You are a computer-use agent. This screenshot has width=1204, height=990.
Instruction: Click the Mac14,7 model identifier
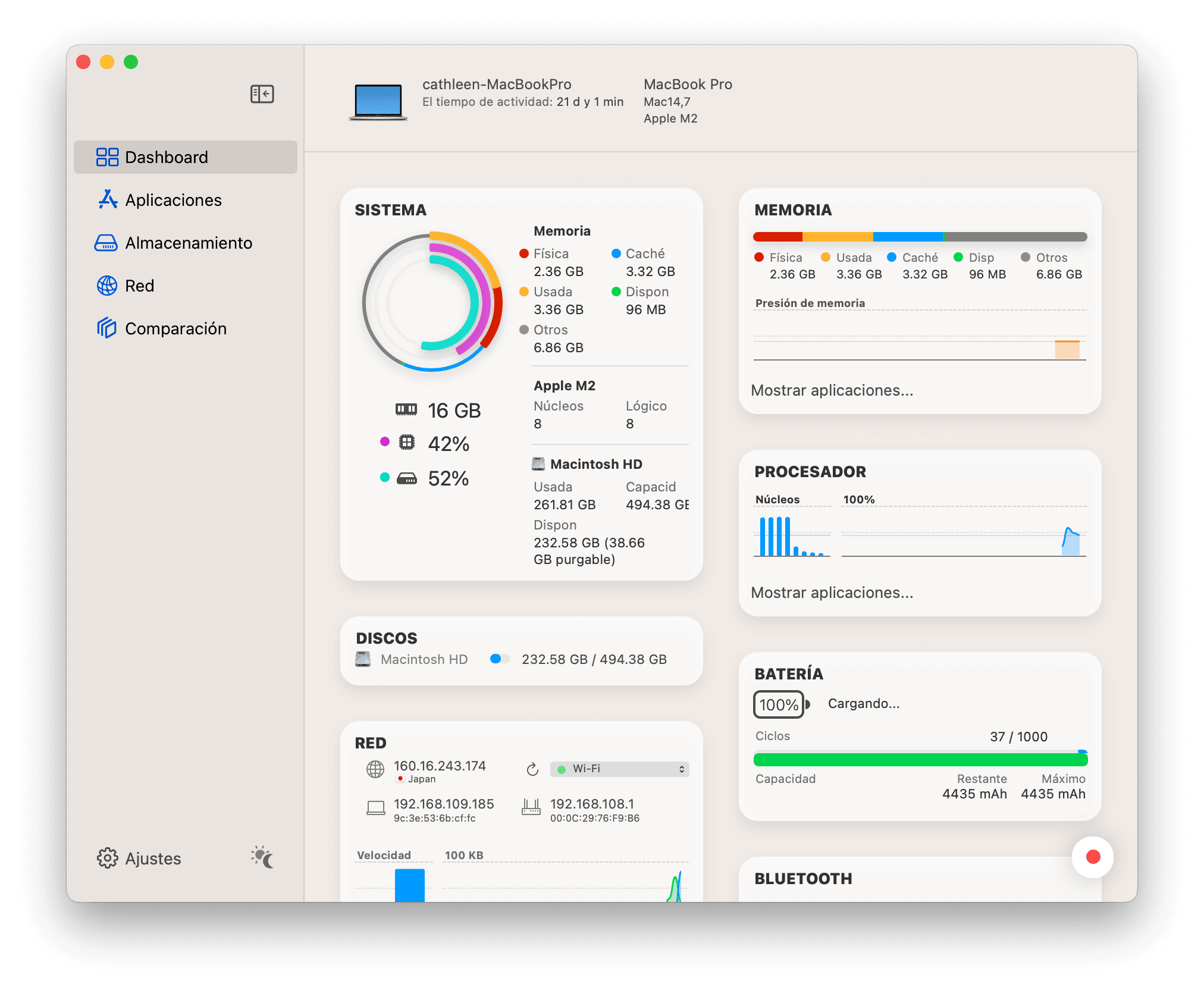[x=667, y=102]
